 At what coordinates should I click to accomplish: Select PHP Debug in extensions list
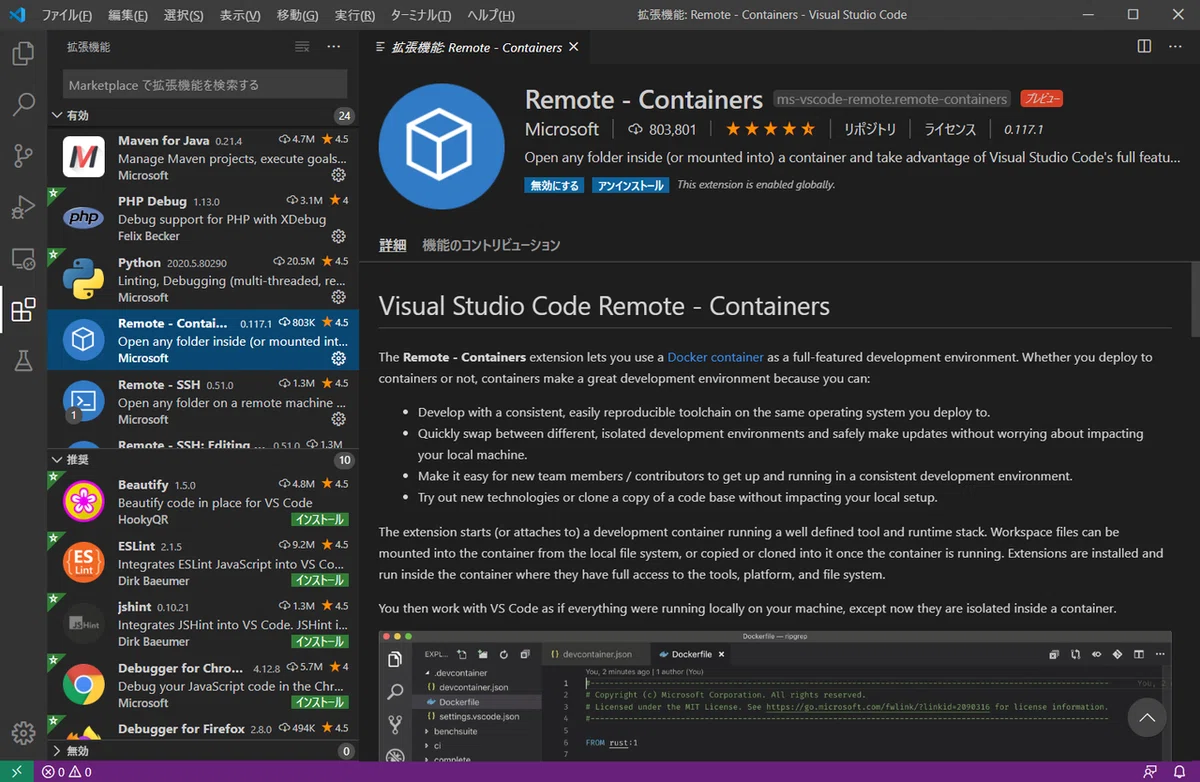(203, 218)
